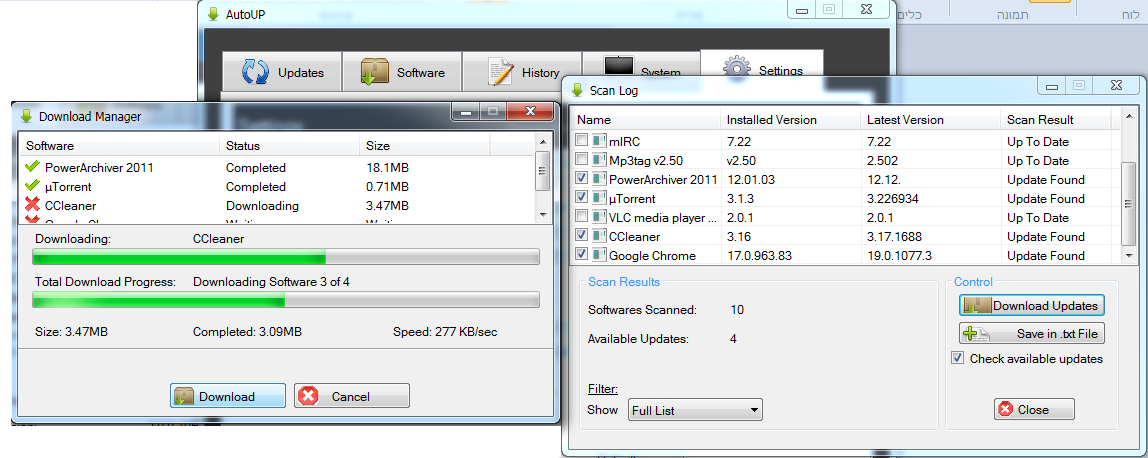Click the blue refresh arrows Updates icon
The width and height of the screenshot is (1148, 458).
pos(256,72)
